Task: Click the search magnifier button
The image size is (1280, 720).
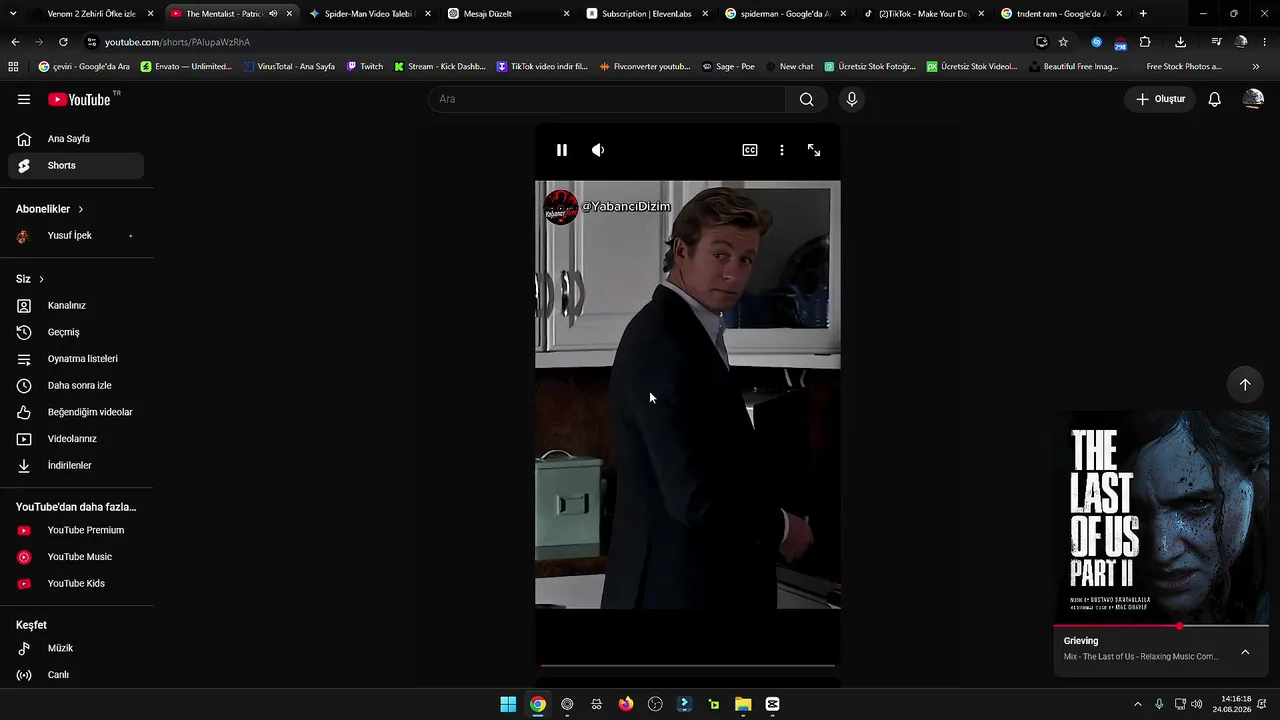Action: (x=806, y=99)
